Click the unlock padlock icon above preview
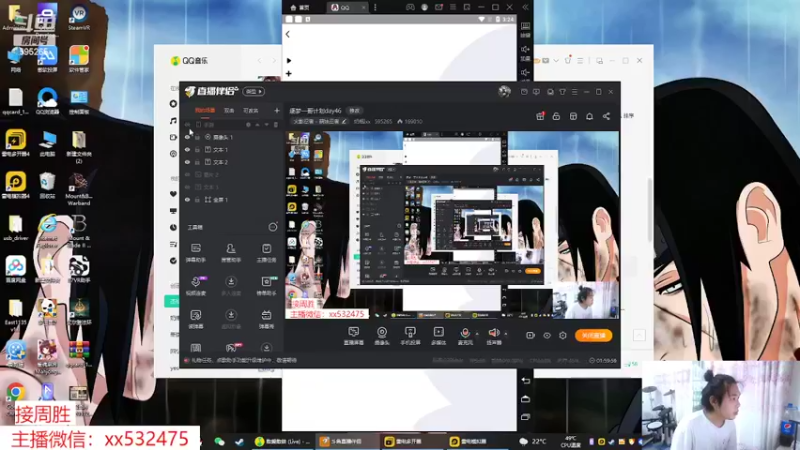The width and height of the screenshot is (800, 450). (x=556, y=116)
